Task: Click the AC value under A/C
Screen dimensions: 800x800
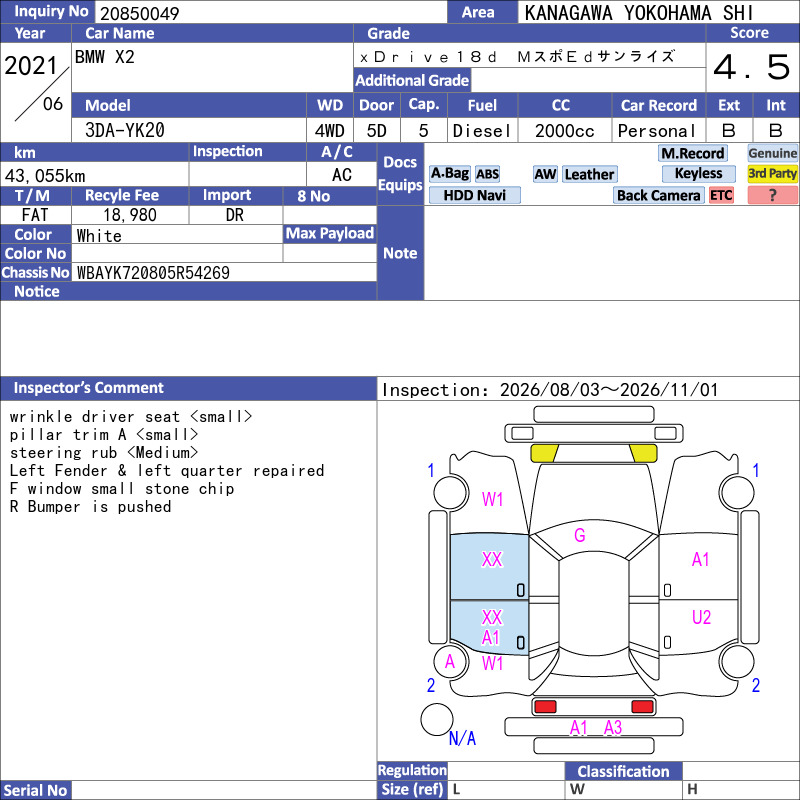Action: [x=341, y=175]
